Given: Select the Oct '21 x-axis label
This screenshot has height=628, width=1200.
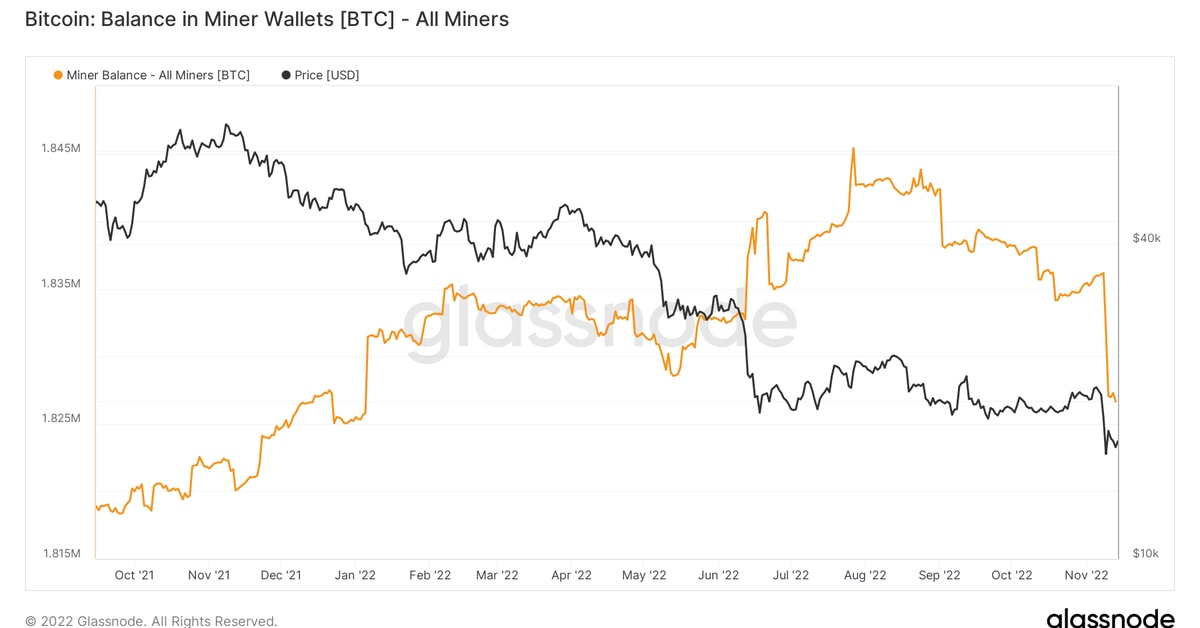Looking at the screenshot, I should pos(134,575).
